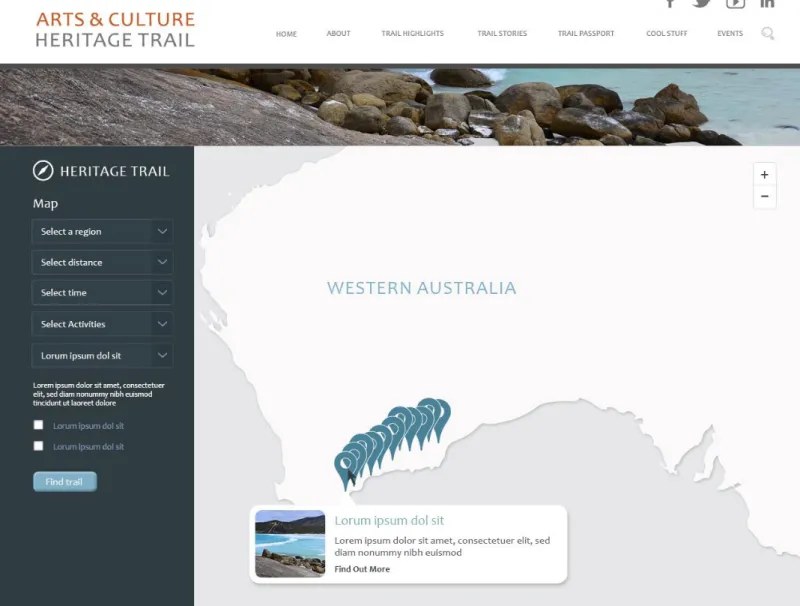800x606 pixels.
Task: Click the Heritage Trail sidebar title
Action: (x=114, y=171)
